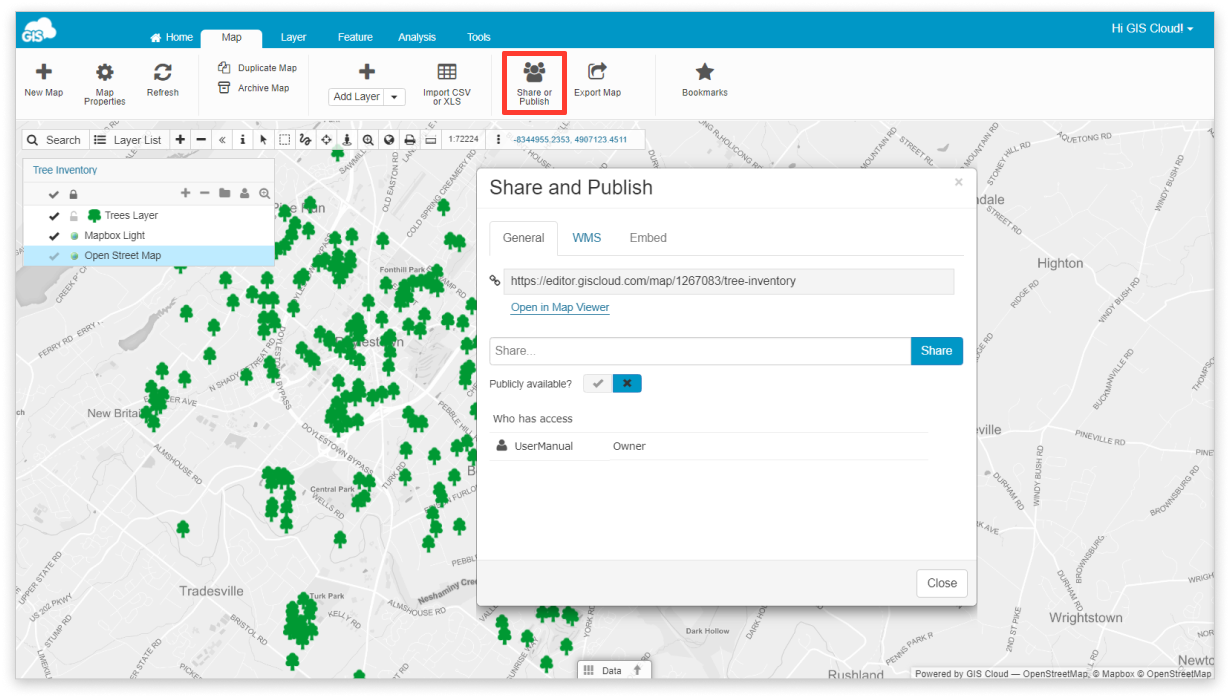Click the scale bar icon
The height and width of the screenshot is (699, 1230).
(431, 140)
